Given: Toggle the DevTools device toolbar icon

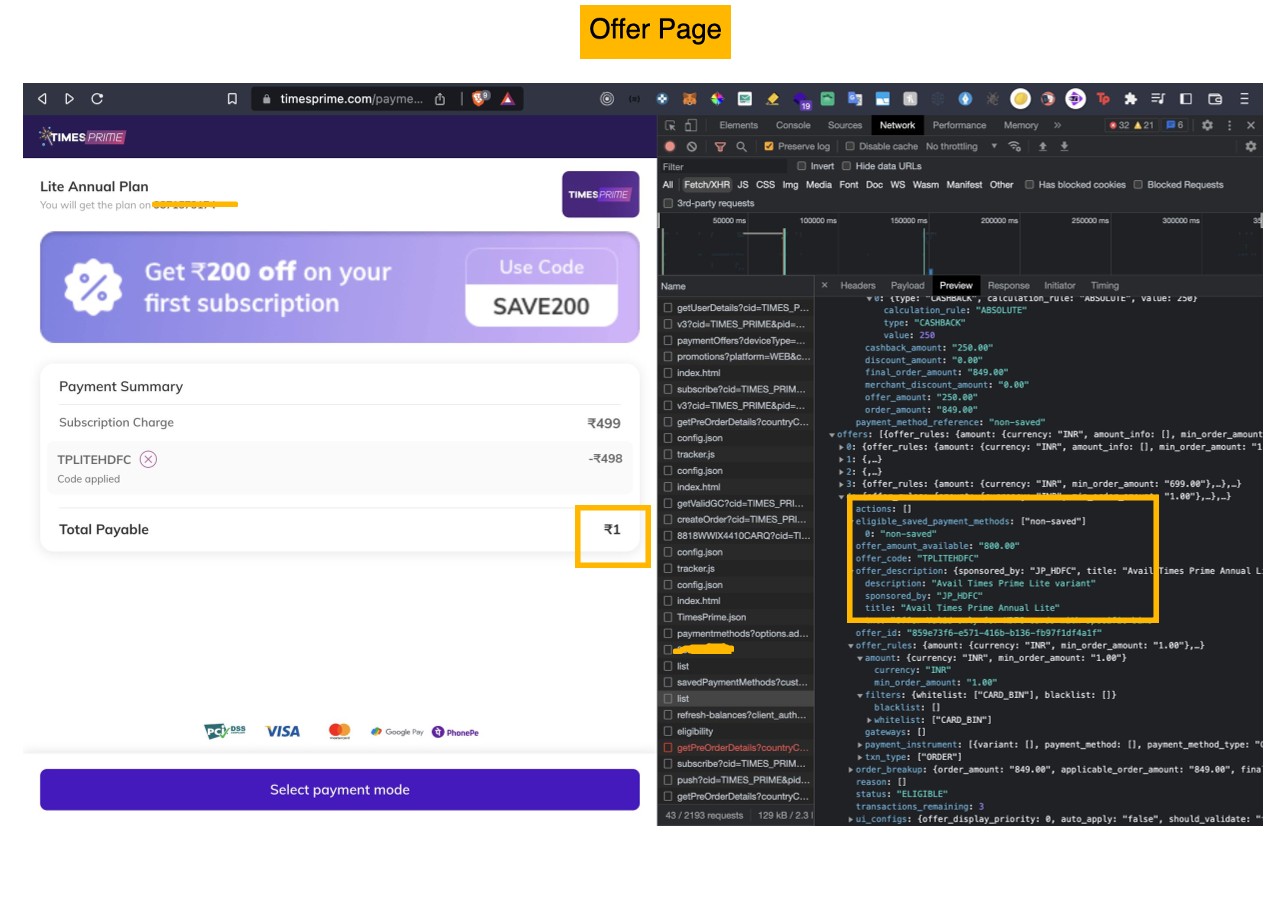Looking at the screenshot, I should pos(691,126).
